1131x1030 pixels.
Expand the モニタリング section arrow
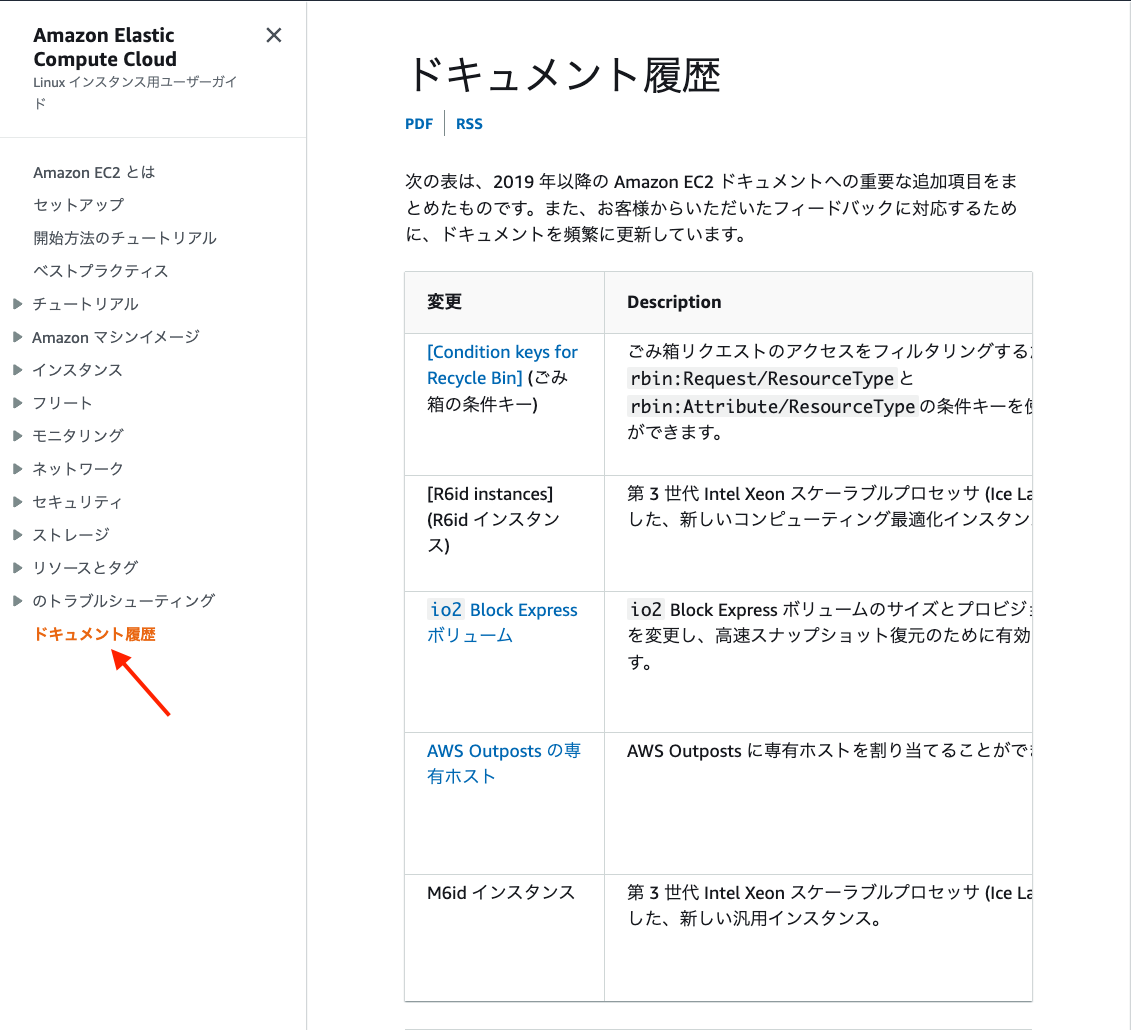18,436
